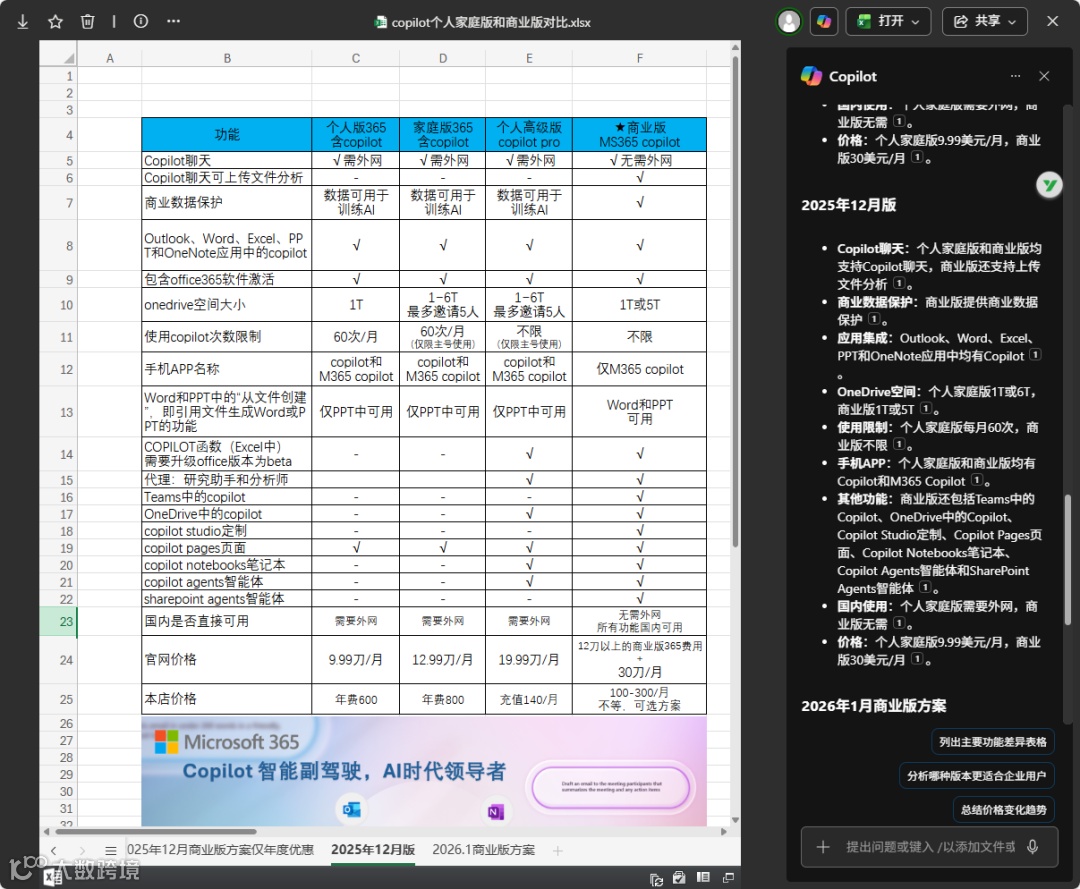Viewport: 1080px width, 889px height.
Task: Open the 打开 dropdown button
Action: (889, 21)
